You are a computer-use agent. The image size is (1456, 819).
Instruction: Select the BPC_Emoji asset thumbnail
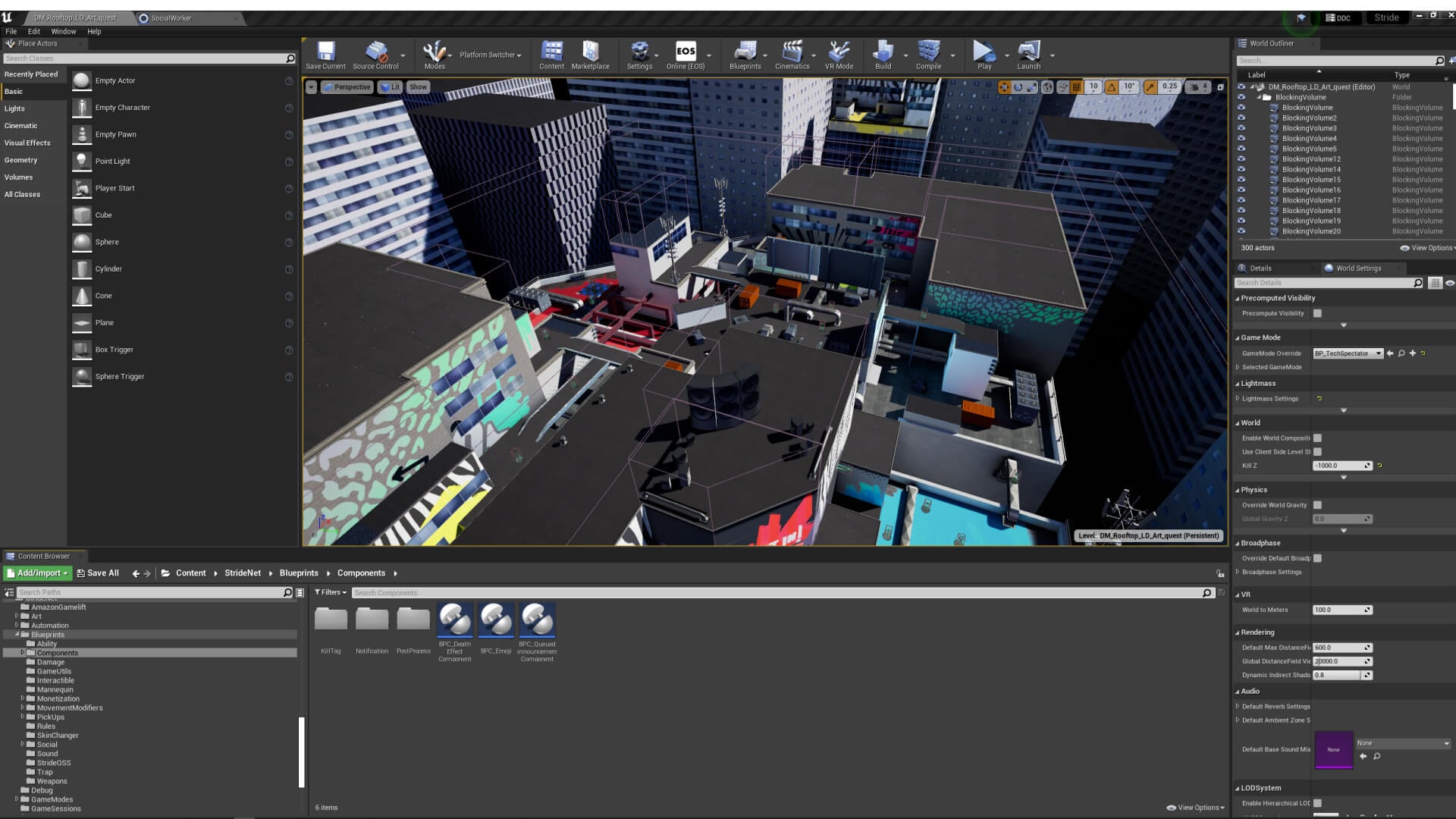point(496,620)
